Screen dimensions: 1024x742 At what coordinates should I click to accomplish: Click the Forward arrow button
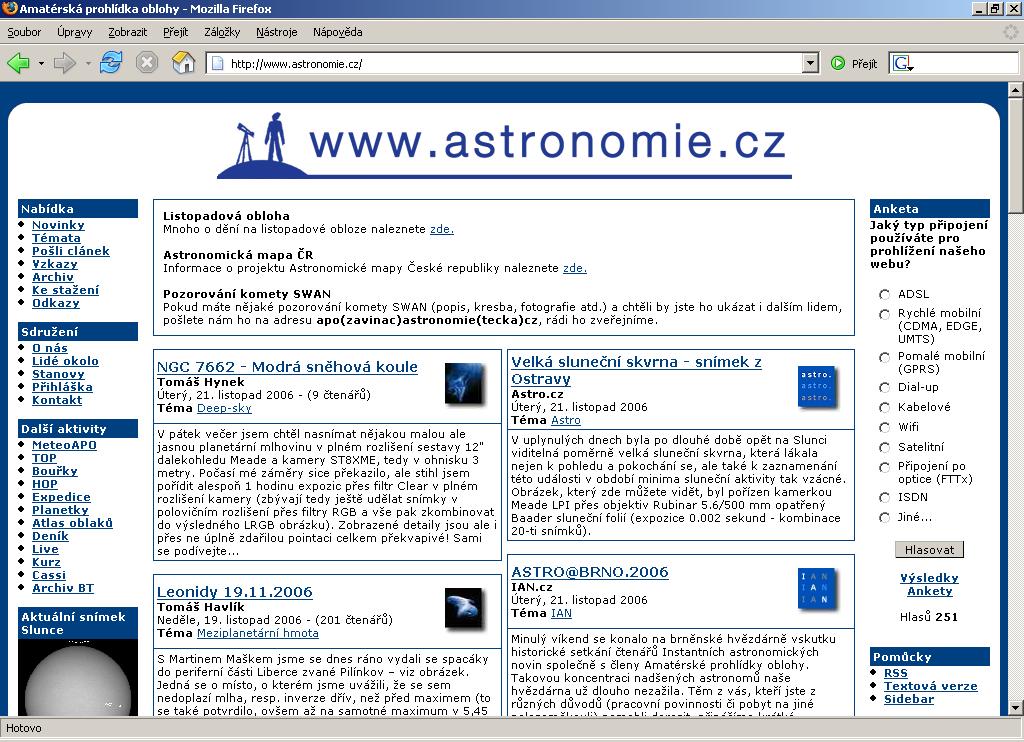click(64, 63)
